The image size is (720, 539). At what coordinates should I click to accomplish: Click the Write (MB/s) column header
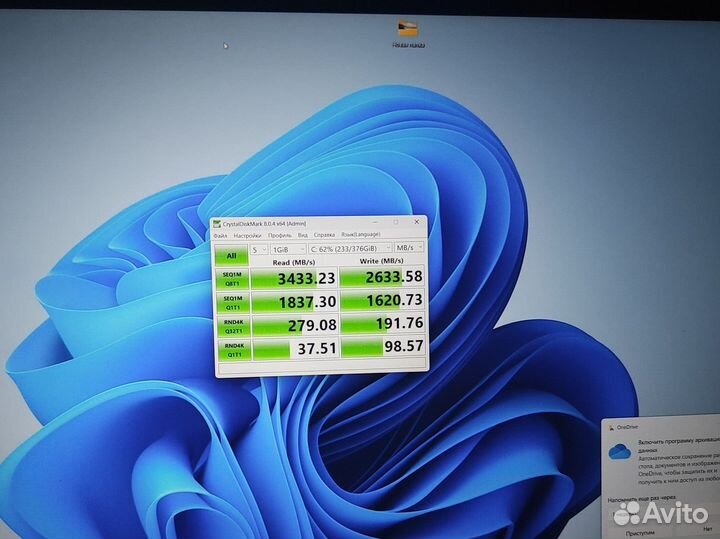(381, 261)
